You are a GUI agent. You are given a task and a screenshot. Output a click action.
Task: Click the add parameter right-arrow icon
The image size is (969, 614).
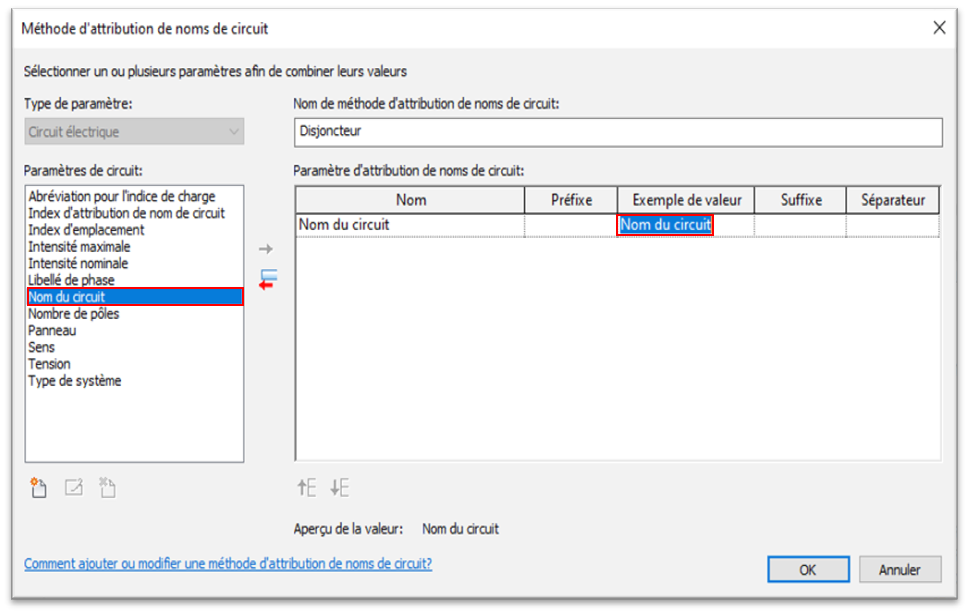[x=266, y=249]
